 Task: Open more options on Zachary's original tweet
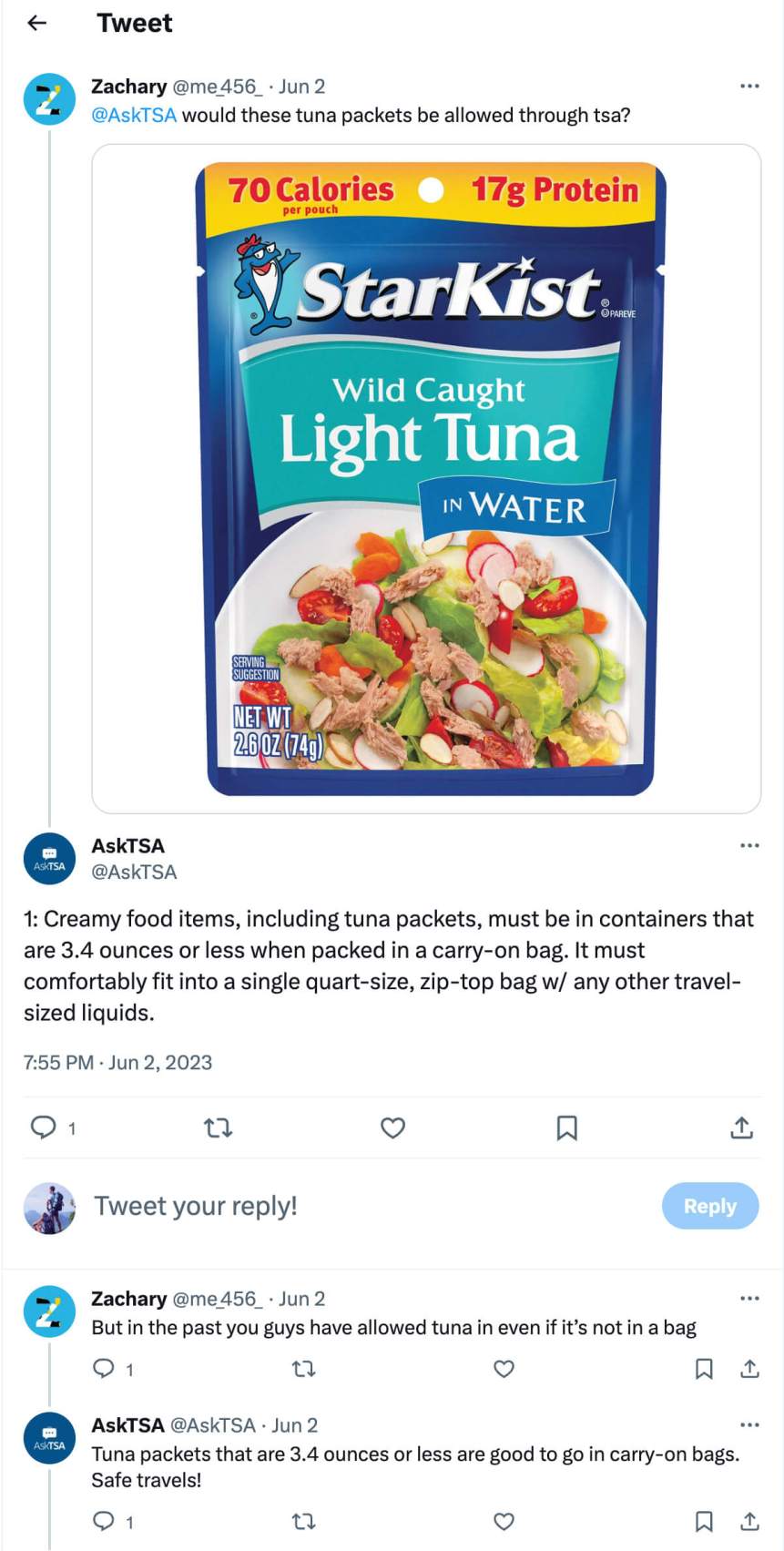[749, 87]
